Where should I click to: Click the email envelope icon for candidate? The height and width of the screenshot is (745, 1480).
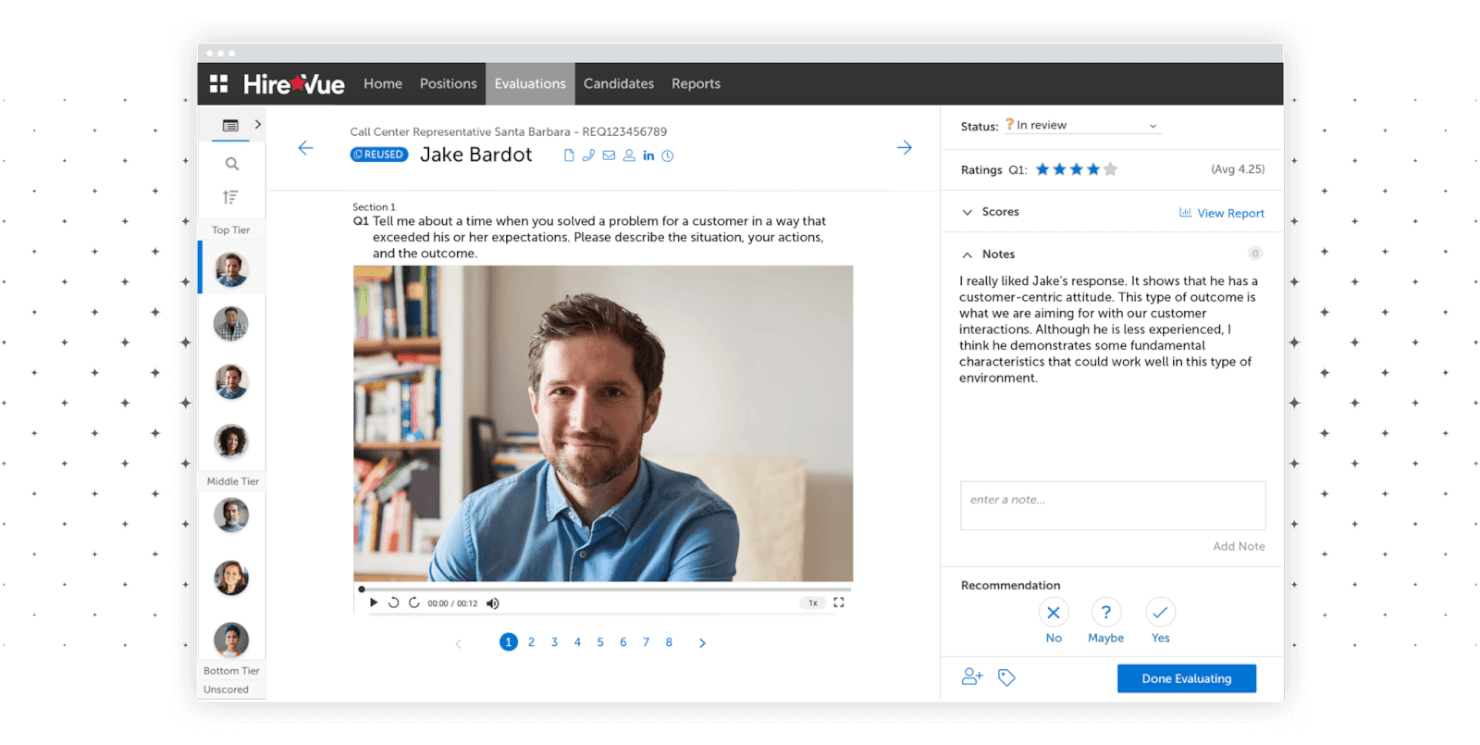(x=608, y=155)
